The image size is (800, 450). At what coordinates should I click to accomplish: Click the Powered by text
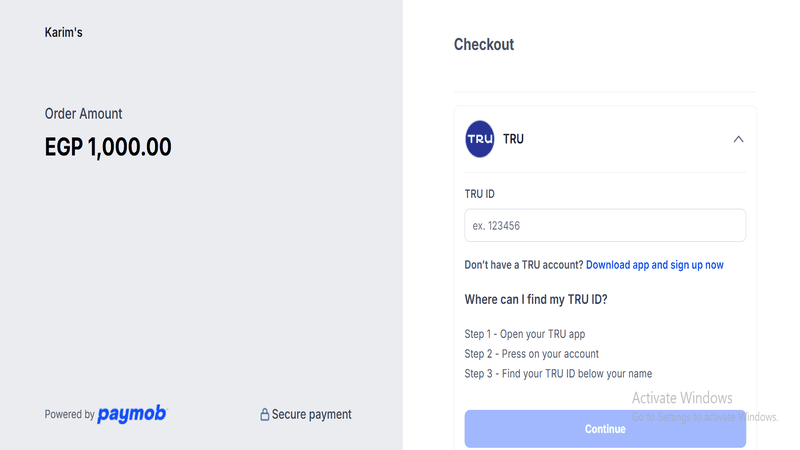point(69,415)
